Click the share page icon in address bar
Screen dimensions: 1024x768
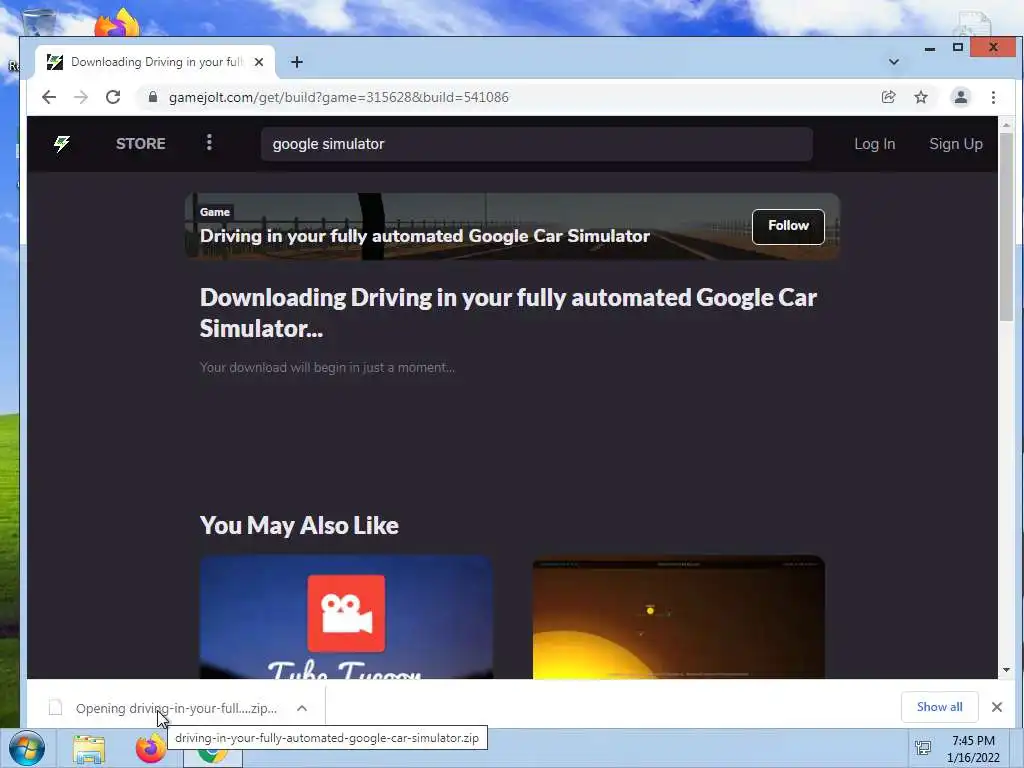[888, 97]
